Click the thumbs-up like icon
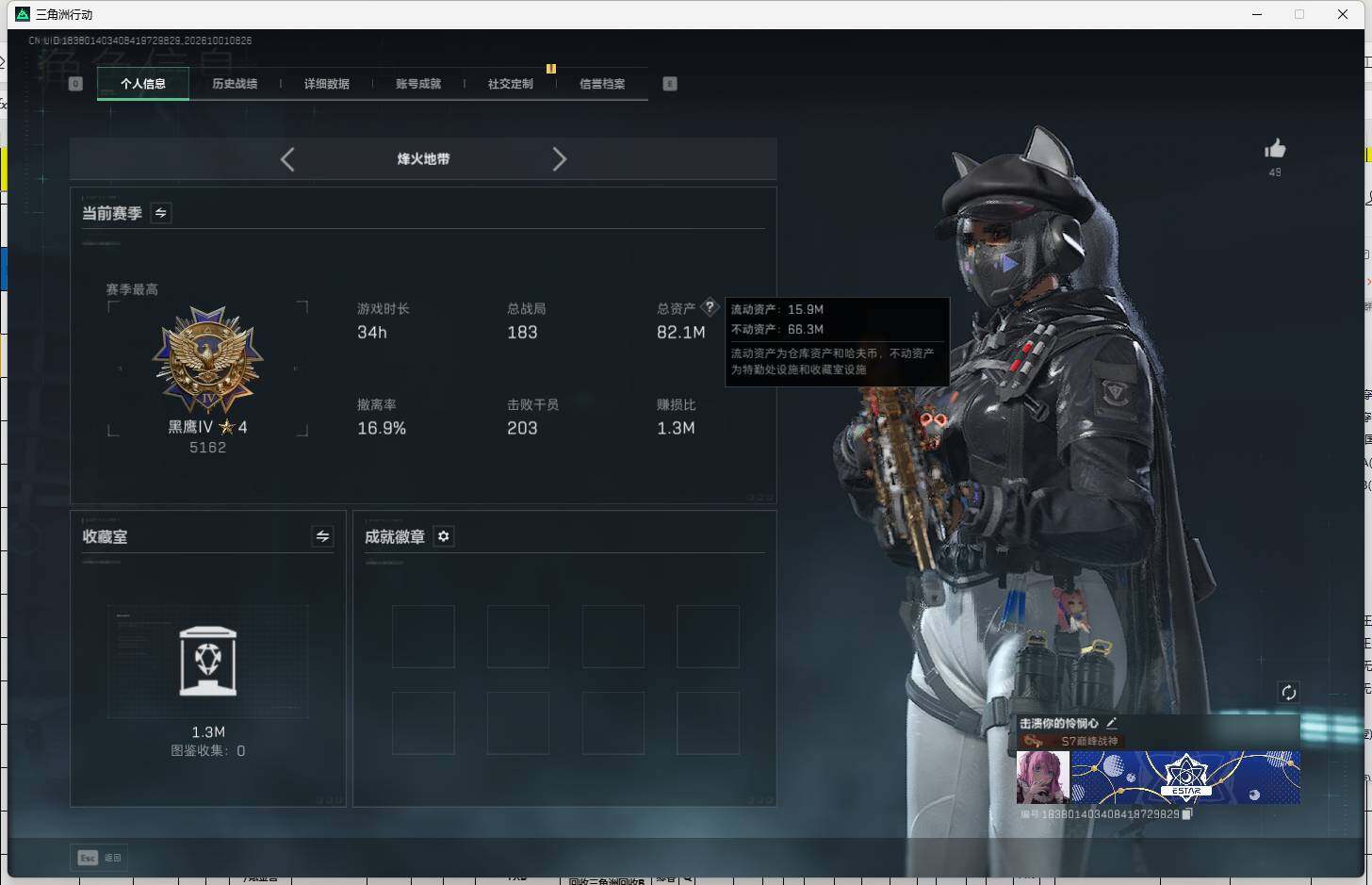Image resolution: width=1372 pixels, height=885 pixels. (1275, 149)
